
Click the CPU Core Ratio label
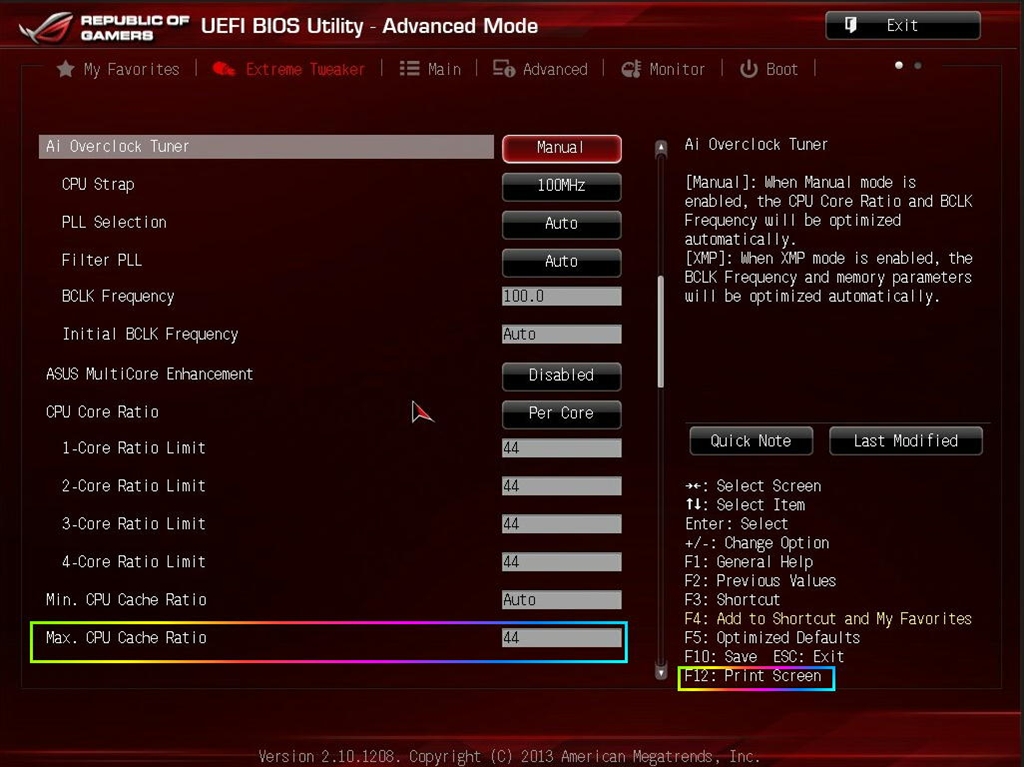(103, 412)
